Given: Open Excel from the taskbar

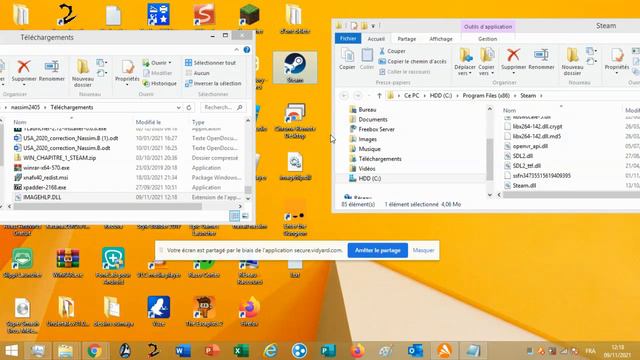Looking at the screenshot, I should click(241, 351).
